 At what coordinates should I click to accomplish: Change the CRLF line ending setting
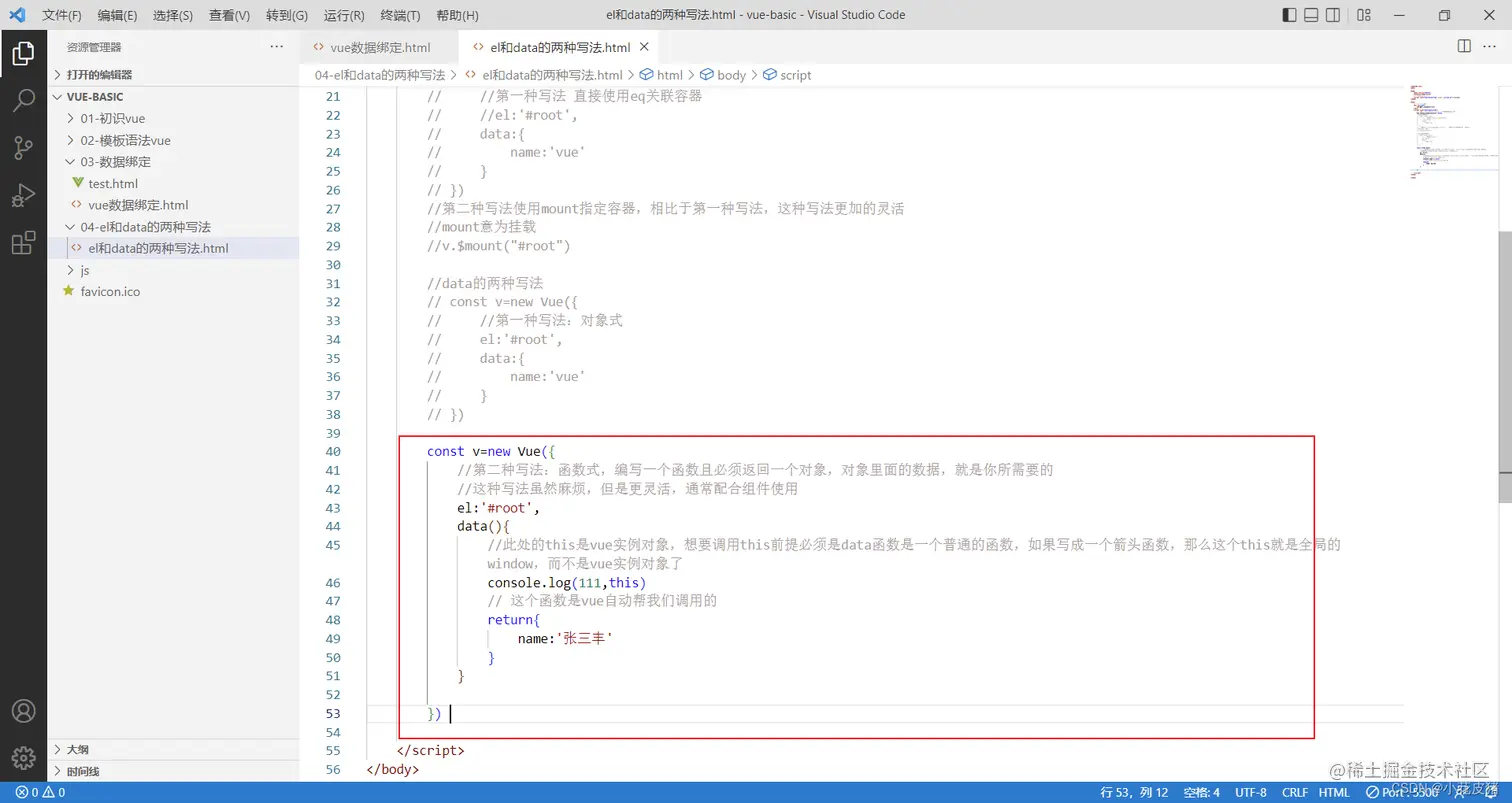point(1294,792)
